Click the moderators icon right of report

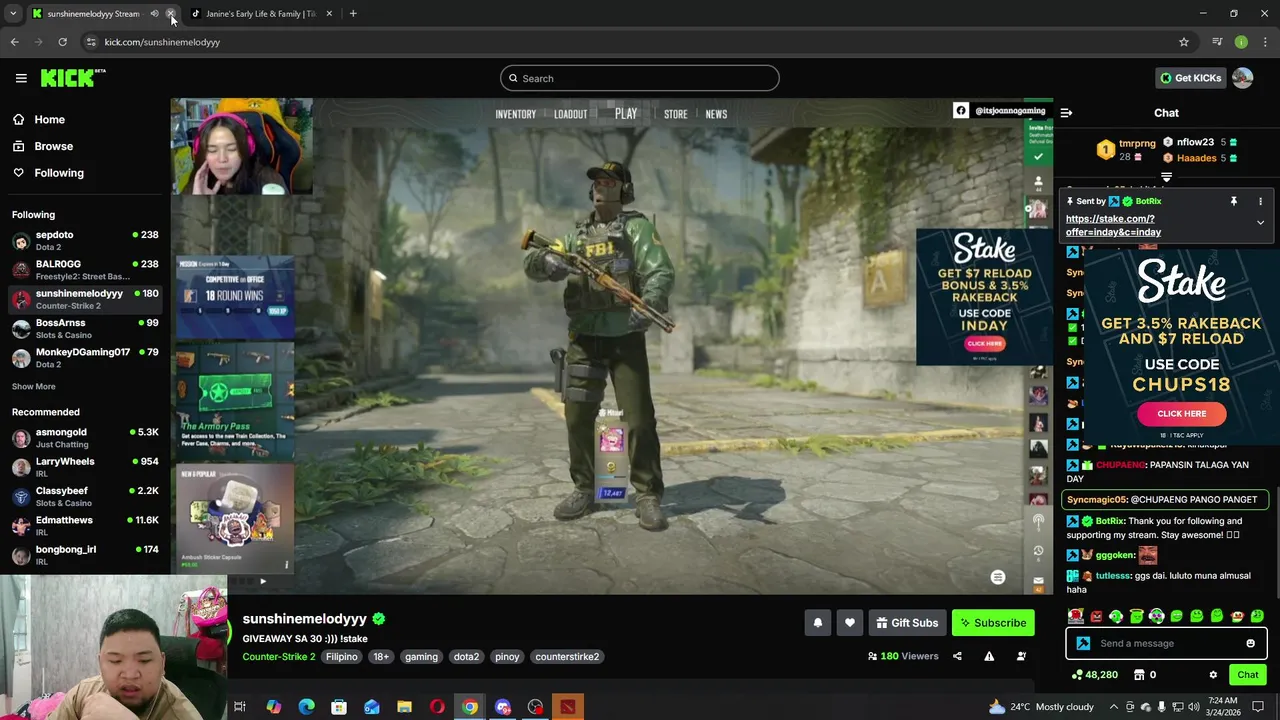[x=1021, y=656]
